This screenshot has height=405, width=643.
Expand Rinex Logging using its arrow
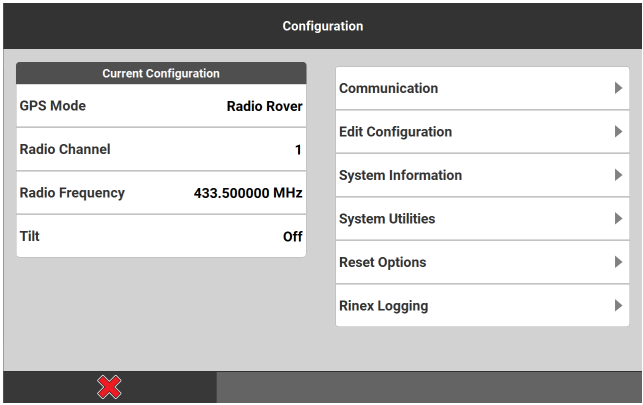coord(618,306)
